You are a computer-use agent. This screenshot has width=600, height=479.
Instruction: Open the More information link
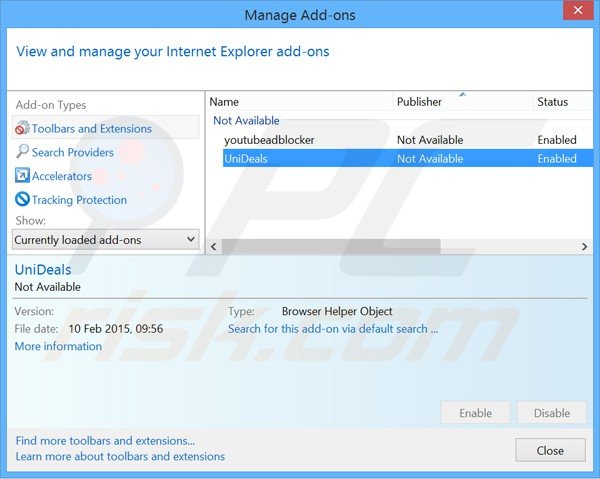coord(58,347)
